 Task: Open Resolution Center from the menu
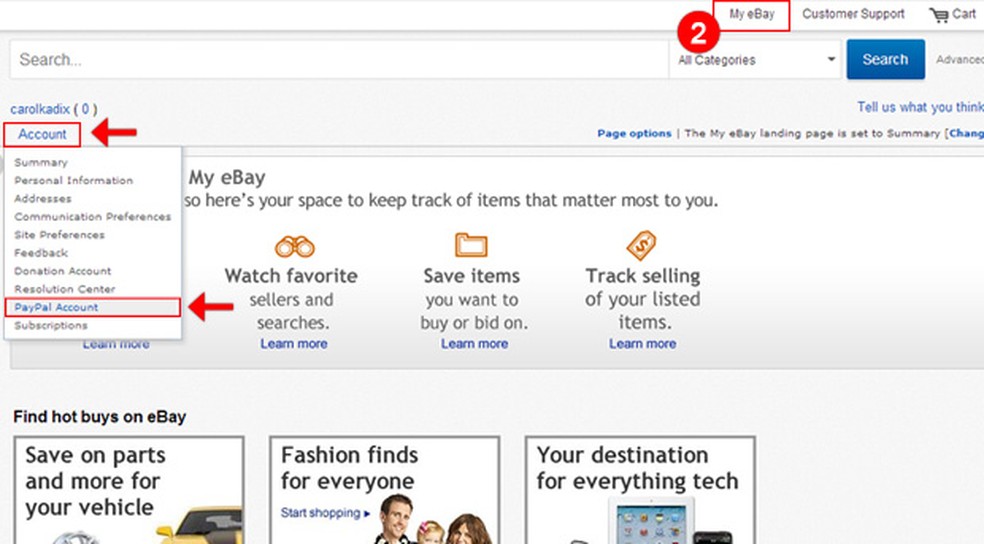tap(65, 289)
